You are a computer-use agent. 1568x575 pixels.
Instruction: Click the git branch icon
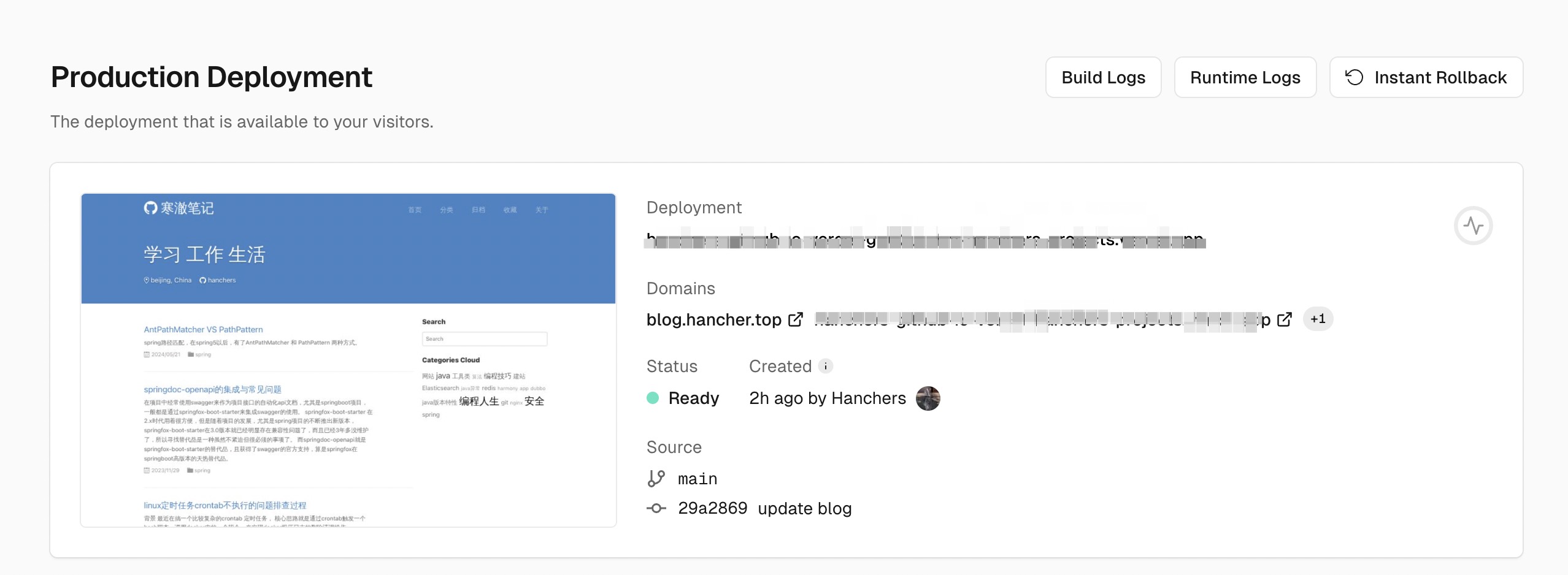tap(656, 479)
